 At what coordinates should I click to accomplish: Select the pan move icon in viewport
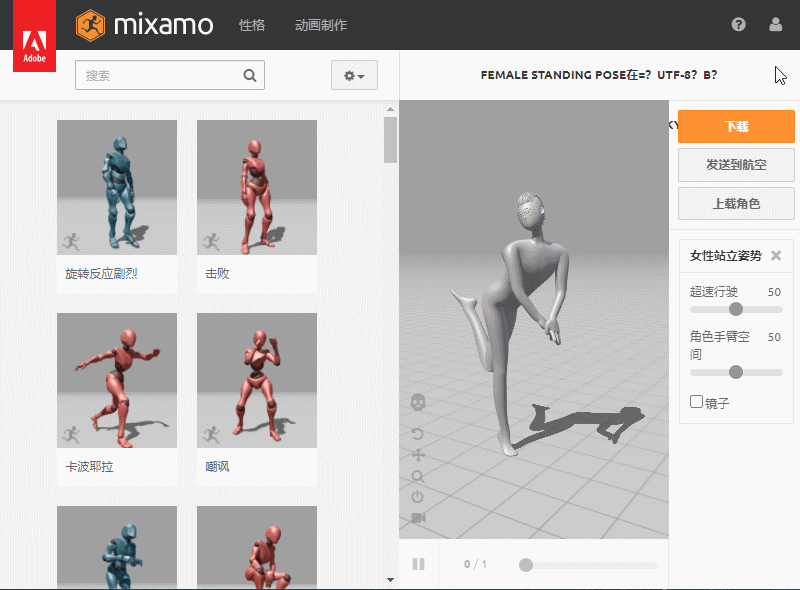coord(418,455)
